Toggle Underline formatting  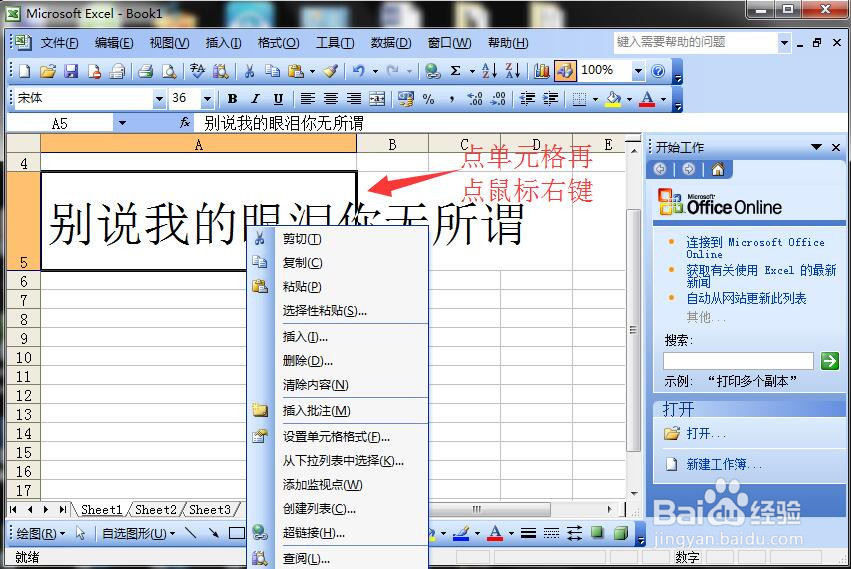278,99
